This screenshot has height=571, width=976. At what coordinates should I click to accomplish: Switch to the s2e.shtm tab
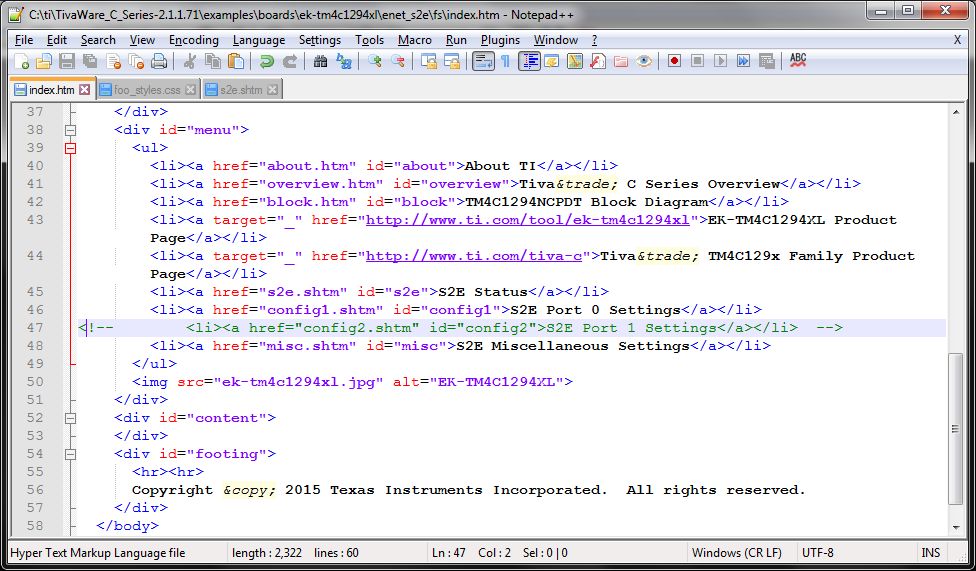(242, 90)
